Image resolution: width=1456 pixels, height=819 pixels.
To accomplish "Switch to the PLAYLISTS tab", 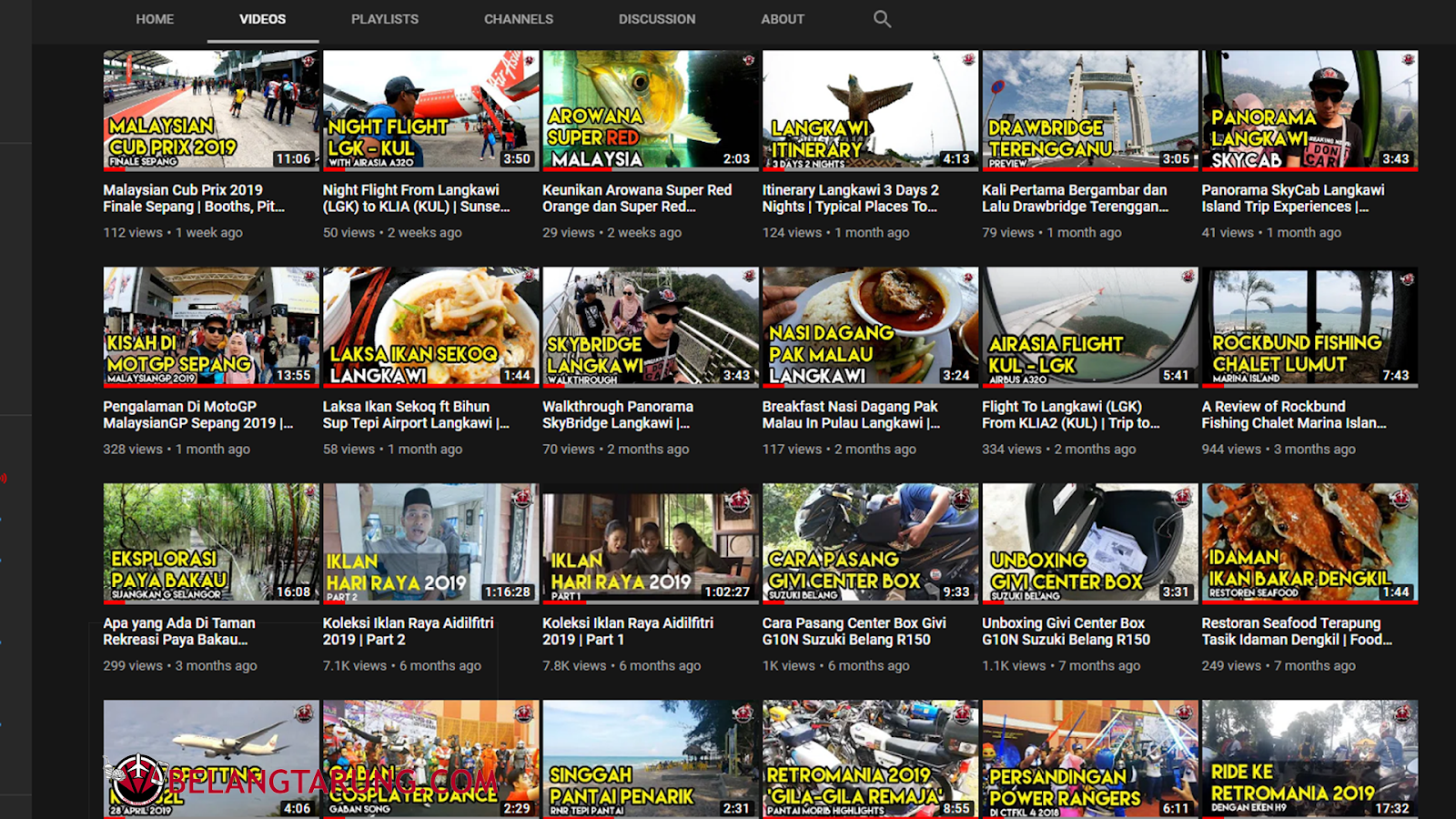I will [x=384, y=18].
